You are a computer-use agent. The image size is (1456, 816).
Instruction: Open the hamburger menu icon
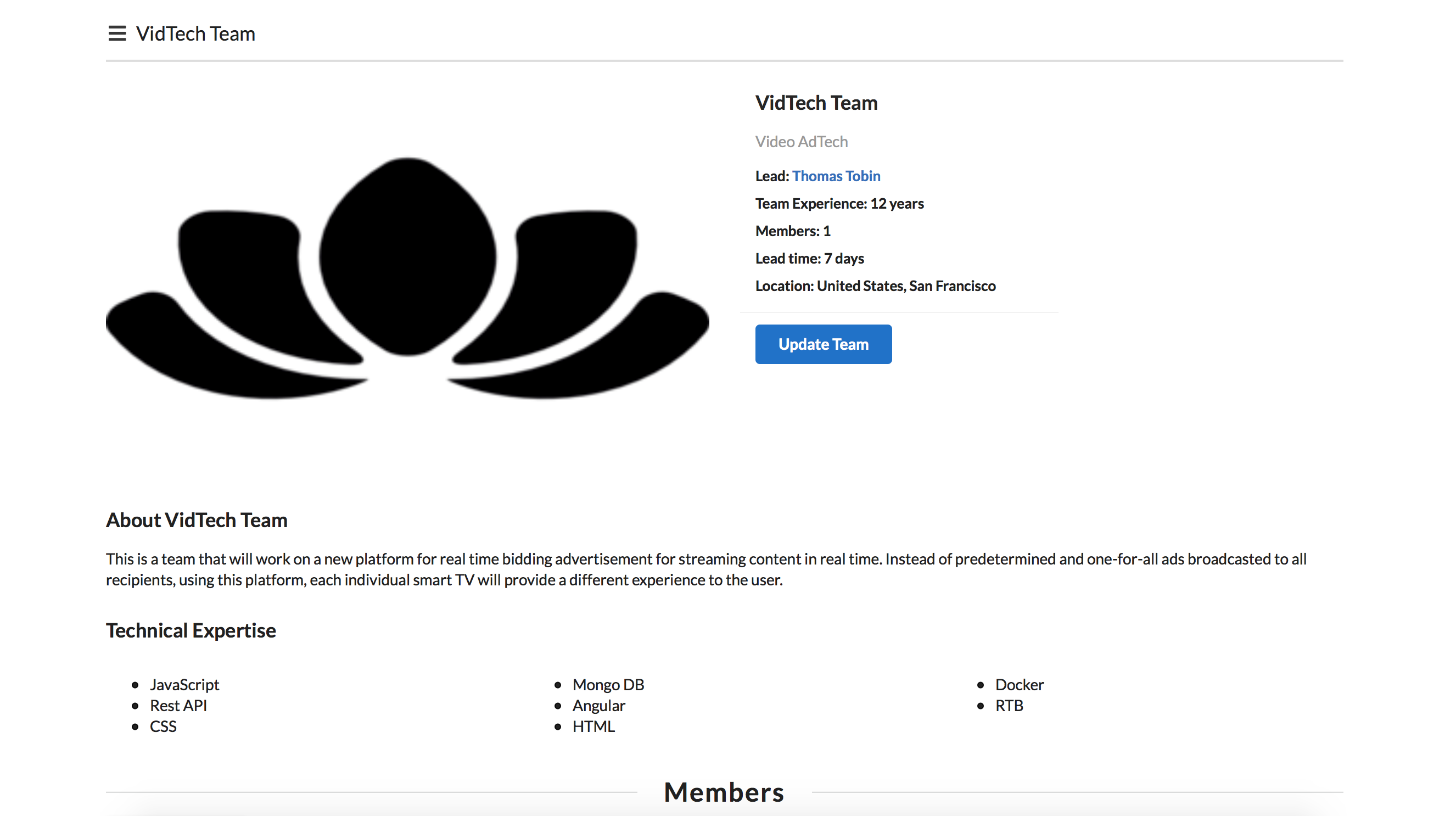117,33
